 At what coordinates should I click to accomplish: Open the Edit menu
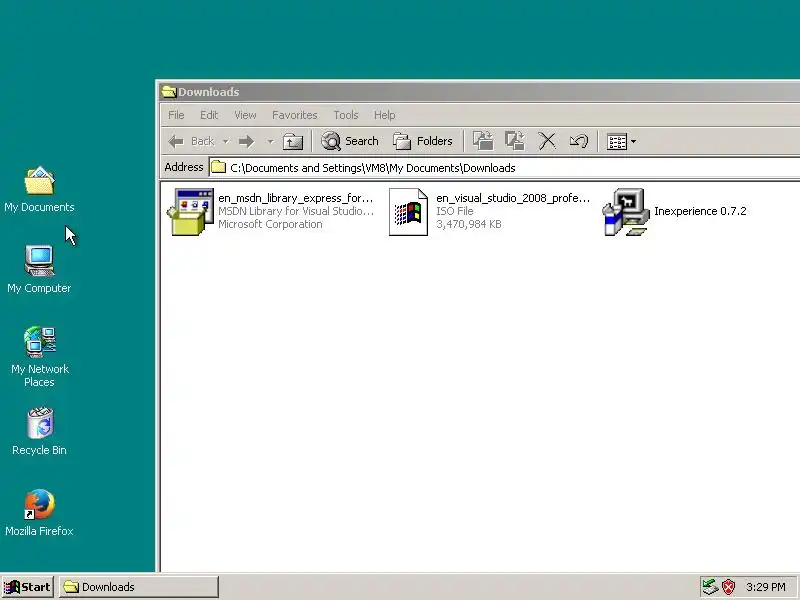(209, 115)
